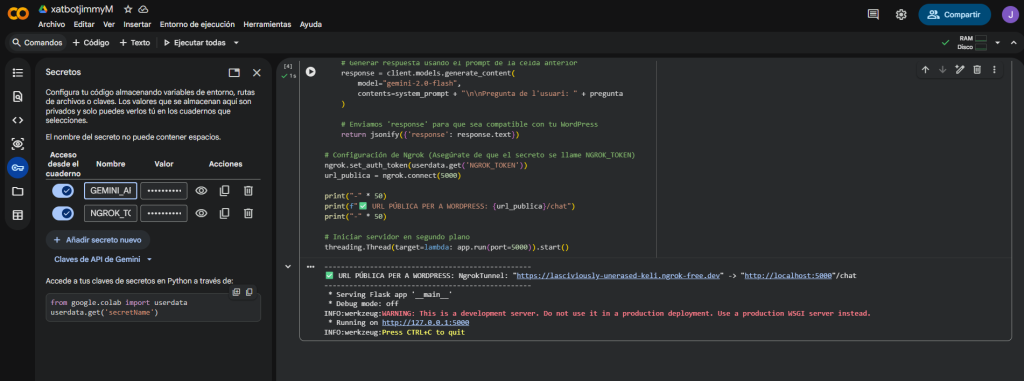Screen dimensions: 1024x381
Task: Open the Claves de API de Gemini dropdown
Action: point(103,259)
